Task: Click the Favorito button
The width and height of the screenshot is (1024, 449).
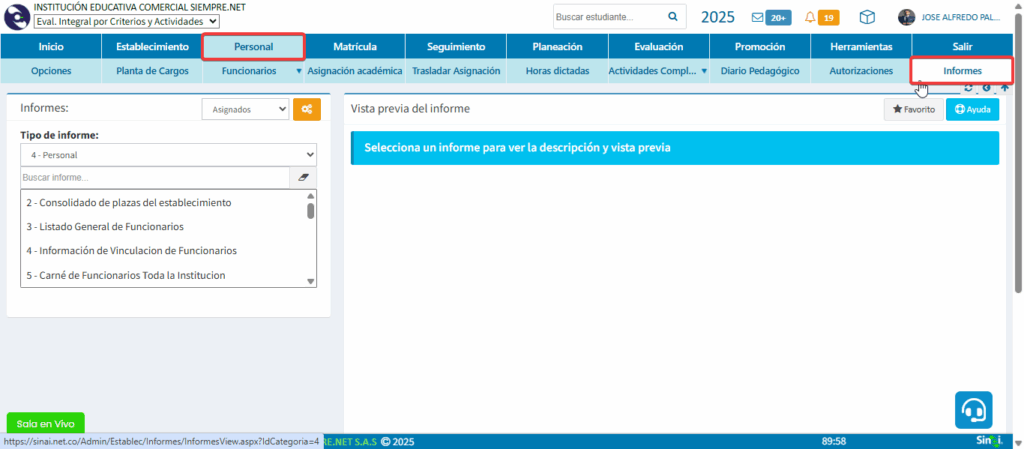Action: pos(913,109)
